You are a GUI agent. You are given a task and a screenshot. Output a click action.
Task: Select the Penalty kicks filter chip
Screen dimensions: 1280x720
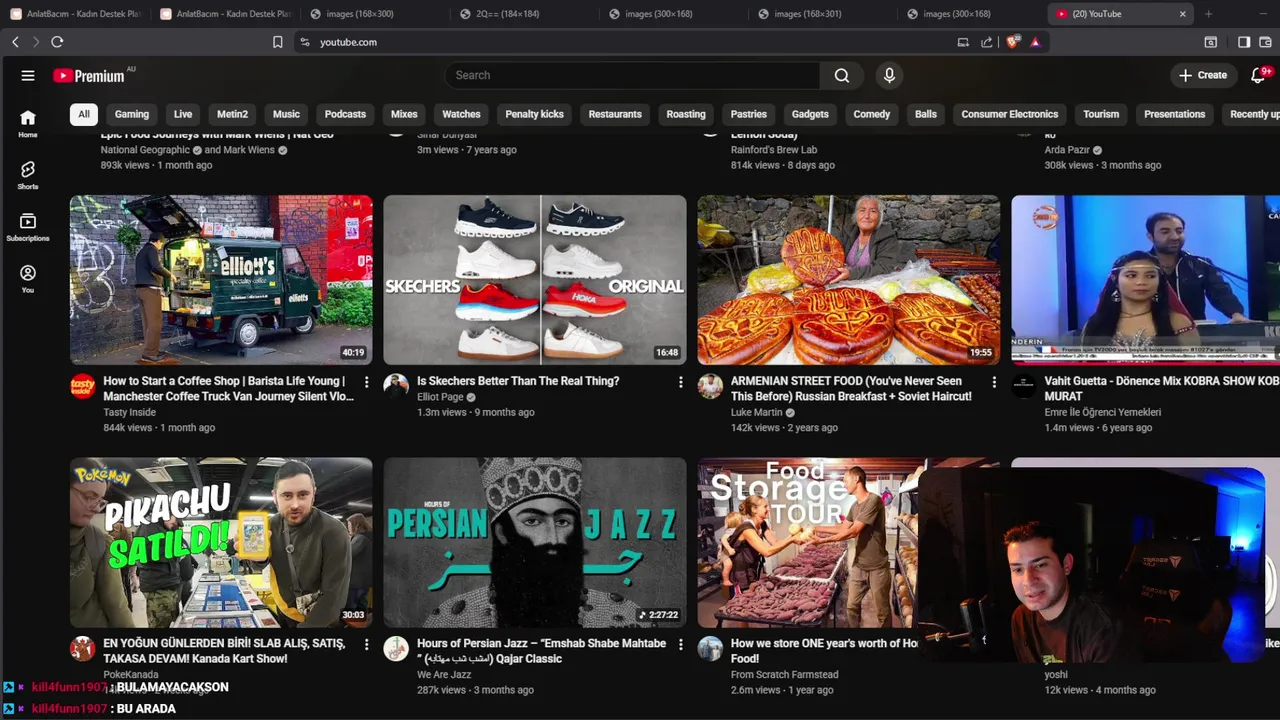pyautogui.click(x=535, y=114)
